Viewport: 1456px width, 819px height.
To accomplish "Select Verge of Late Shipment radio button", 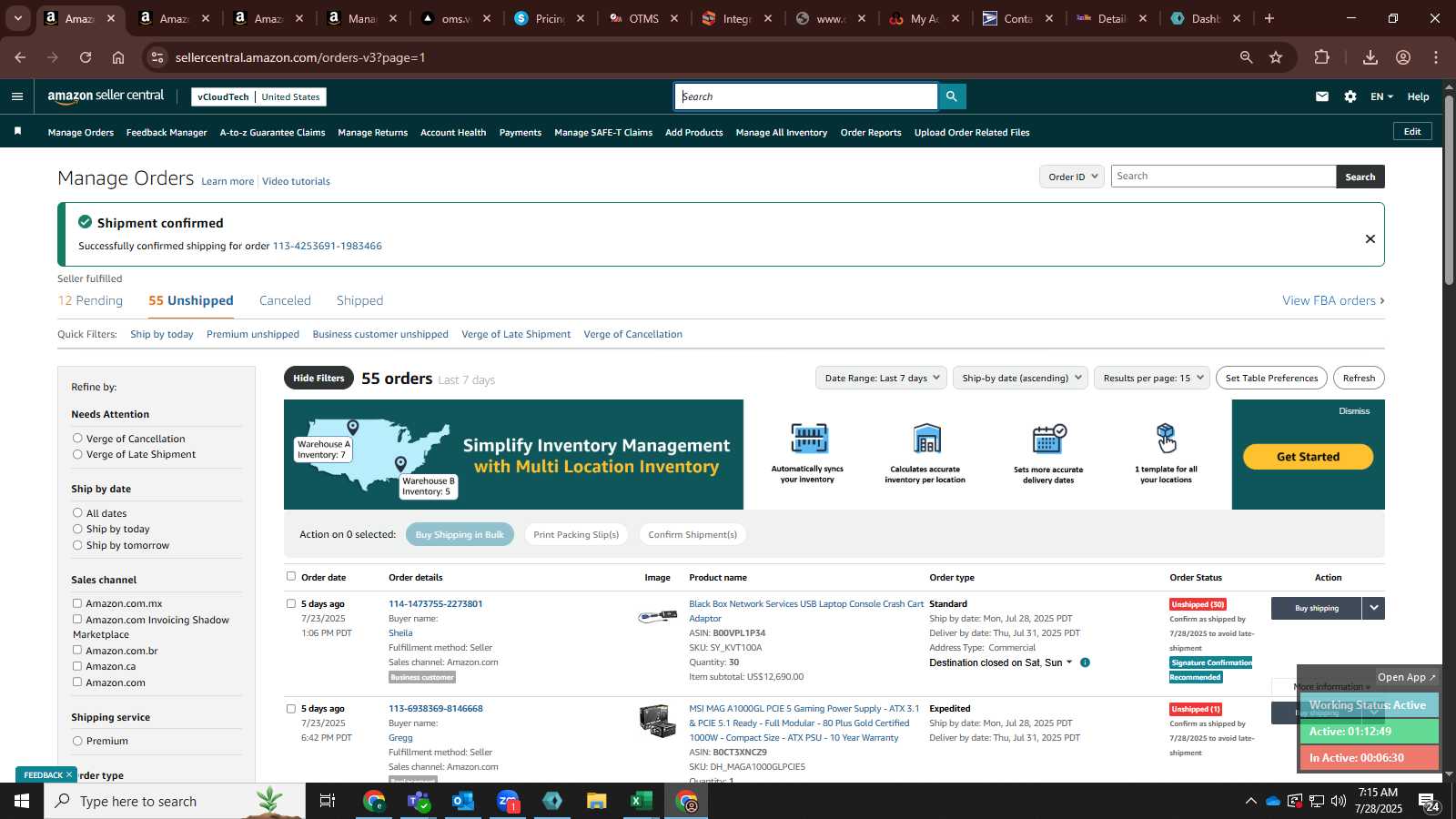I will coord(77,454).
